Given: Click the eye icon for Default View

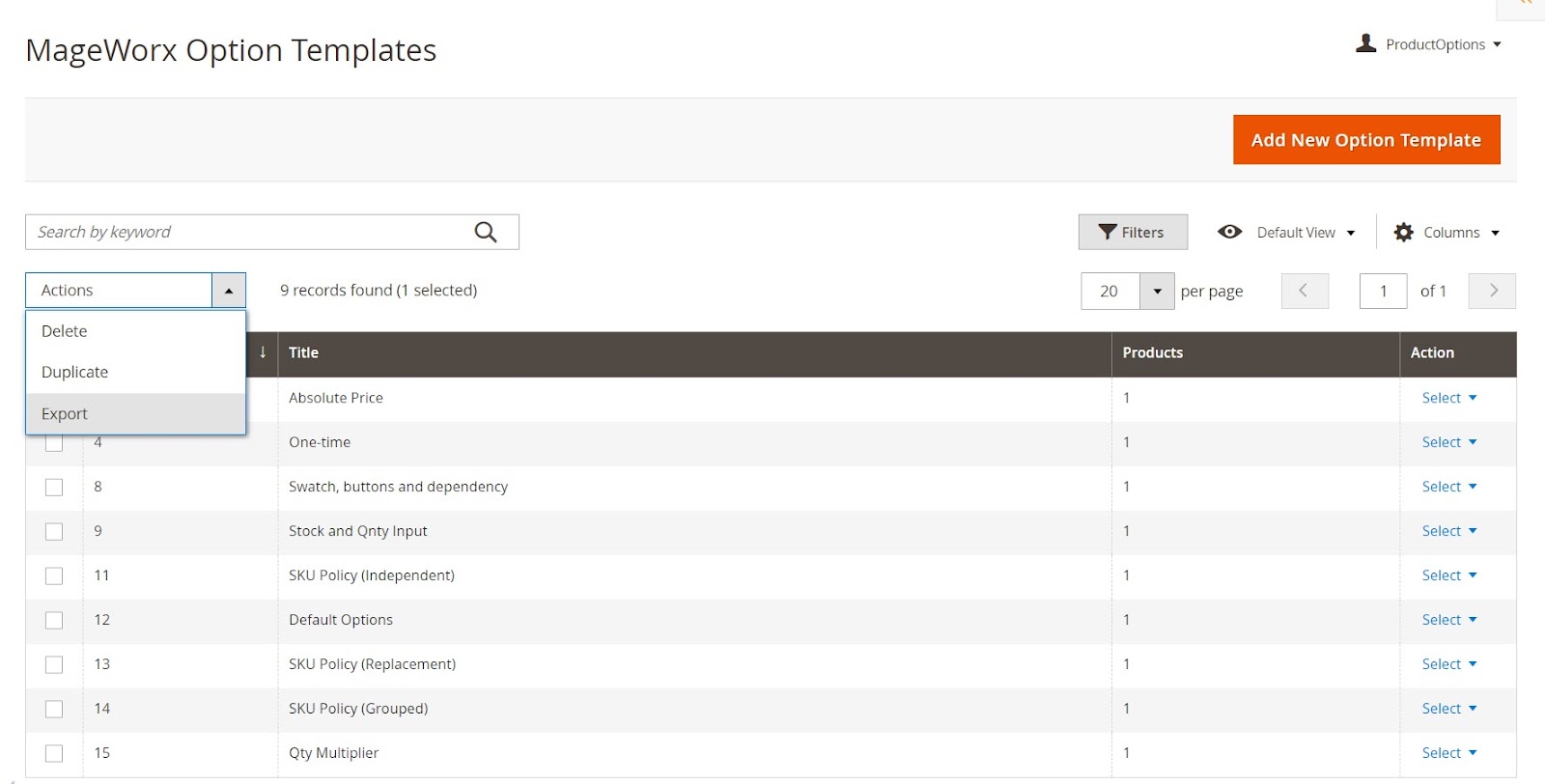Looking at the screenshot, I should point(1229,232).
